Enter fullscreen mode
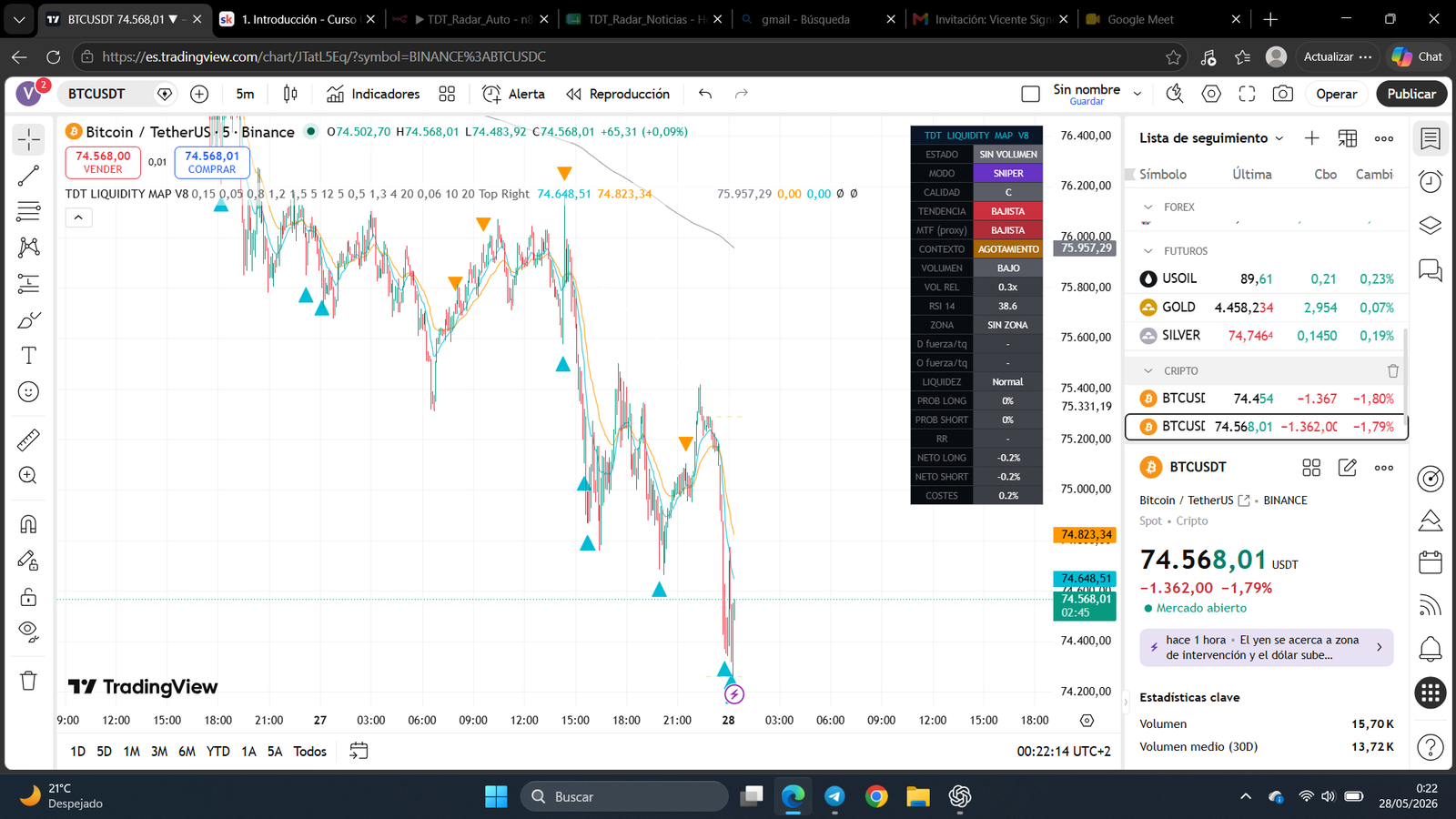Viewport: 1456px width, 819px height. (x=1248, y=94)
